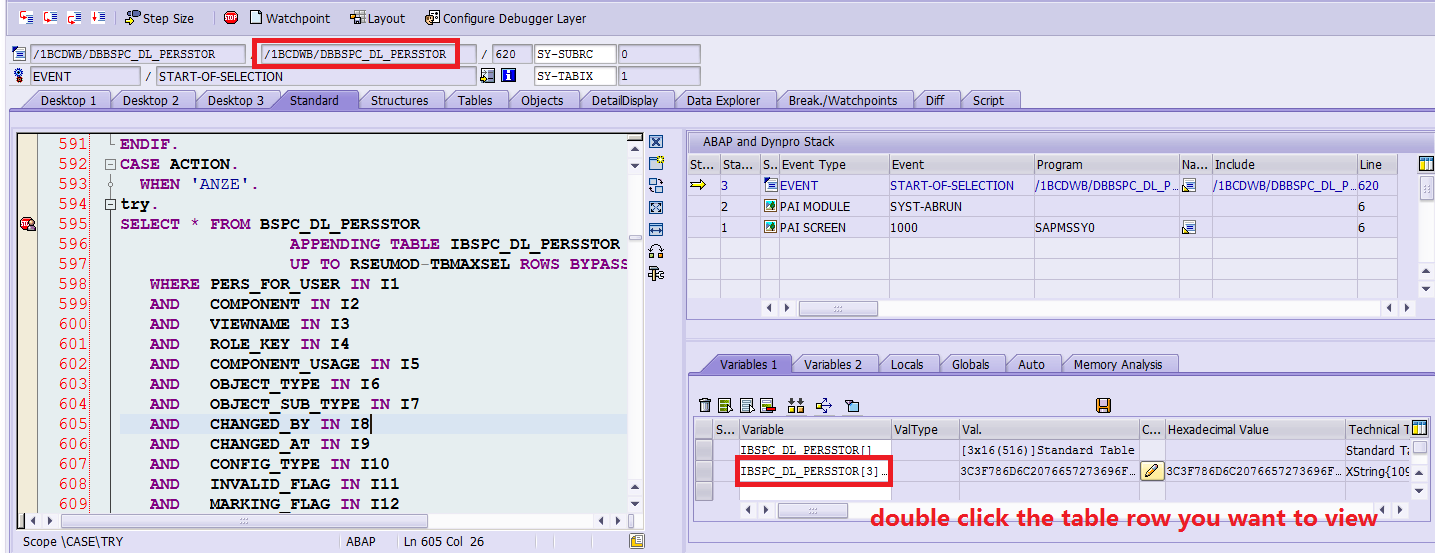Click the trash delete icon in the variables toolbar
This screenshot has height=553, width=1435.
[x=705, y=405]
